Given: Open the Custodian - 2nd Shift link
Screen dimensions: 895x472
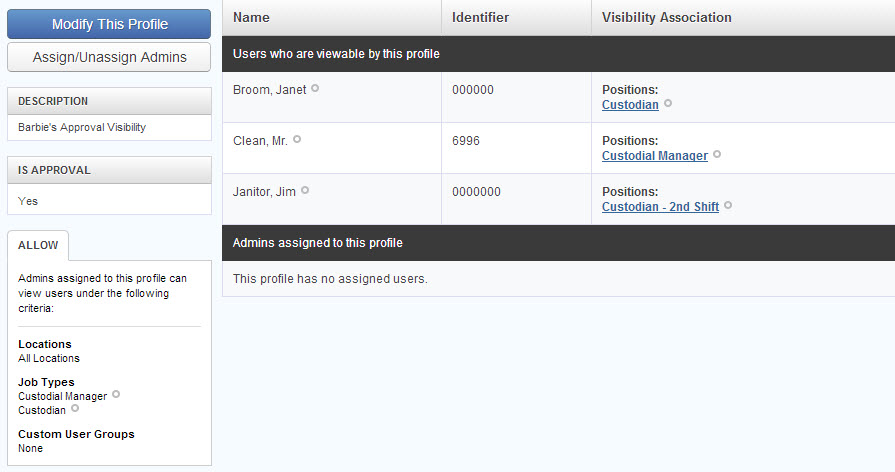Looking at the screenshot, I should 660,207.
